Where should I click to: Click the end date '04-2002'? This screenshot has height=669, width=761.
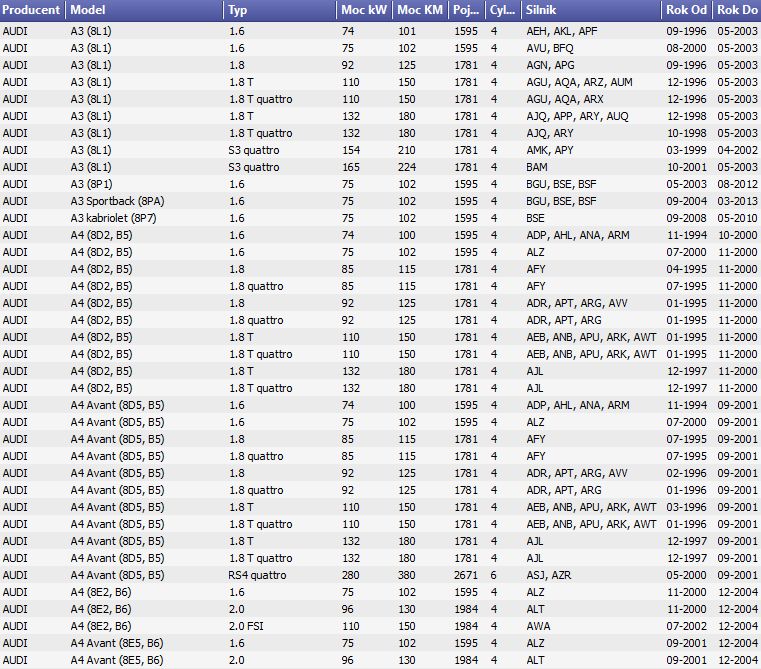737,150
